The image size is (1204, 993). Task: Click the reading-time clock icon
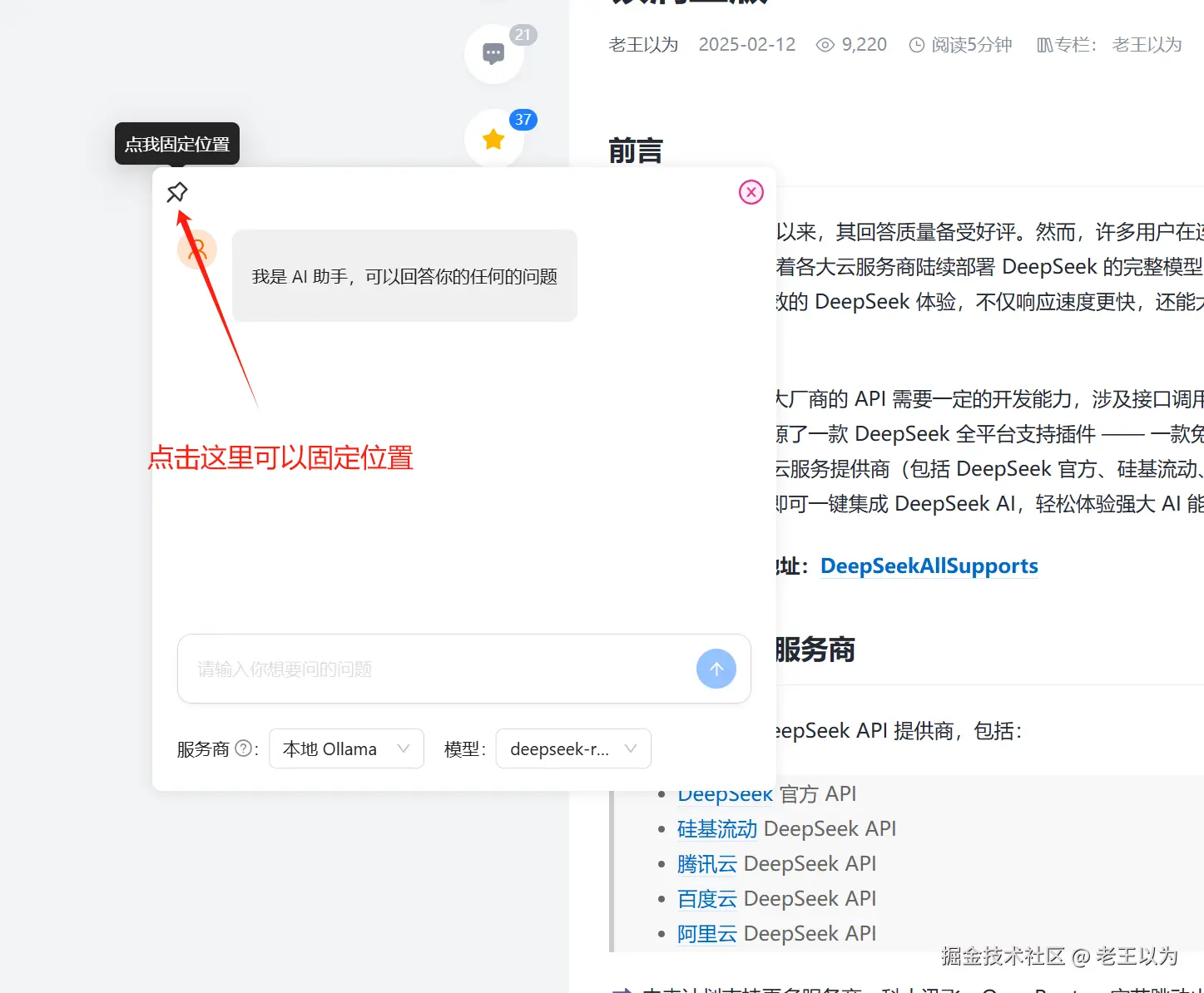coord(917,44)
